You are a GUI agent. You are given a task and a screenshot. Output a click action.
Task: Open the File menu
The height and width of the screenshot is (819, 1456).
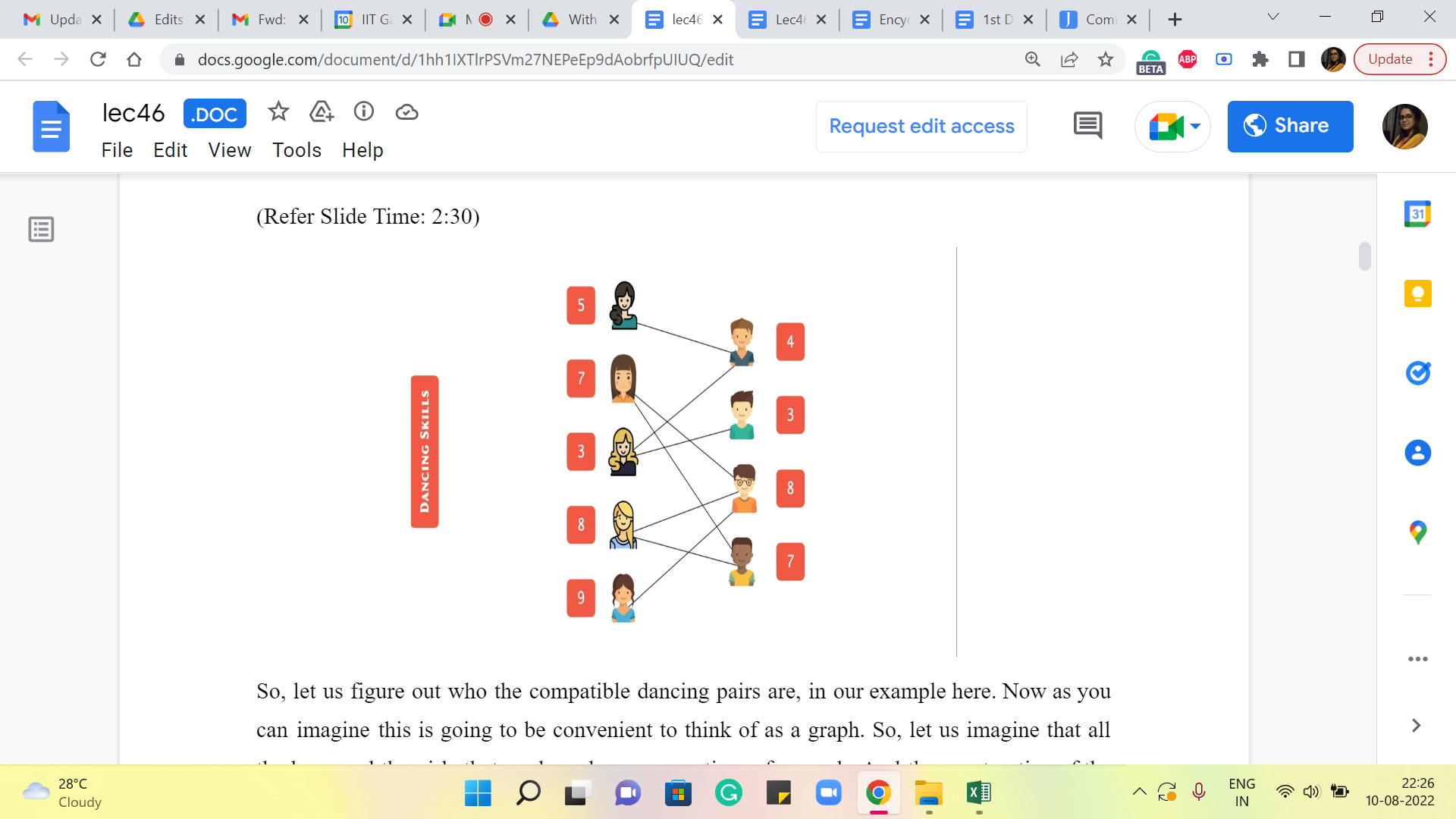click(x=117, y=150)
